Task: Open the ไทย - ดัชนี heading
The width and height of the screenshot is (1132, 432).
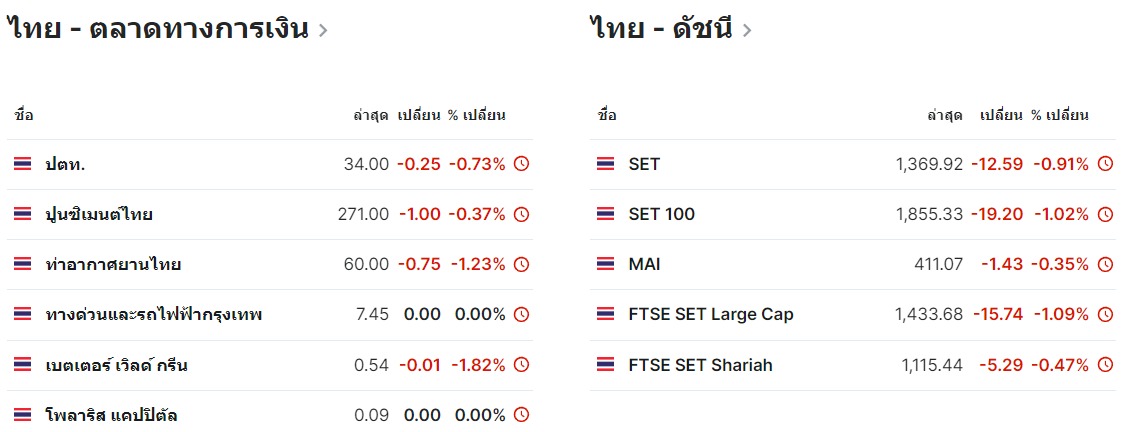Action: point(661,29)
